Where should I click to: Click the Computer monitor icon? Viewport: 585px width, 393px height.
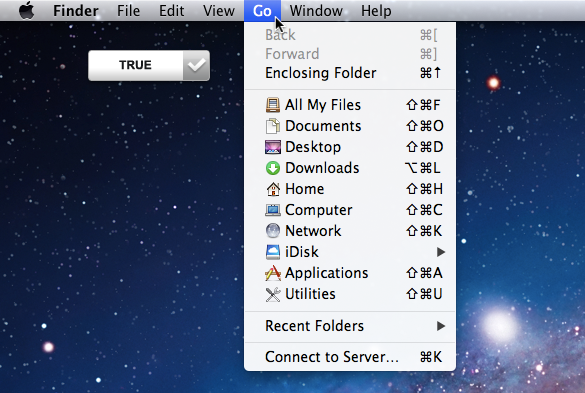point(273,210)
